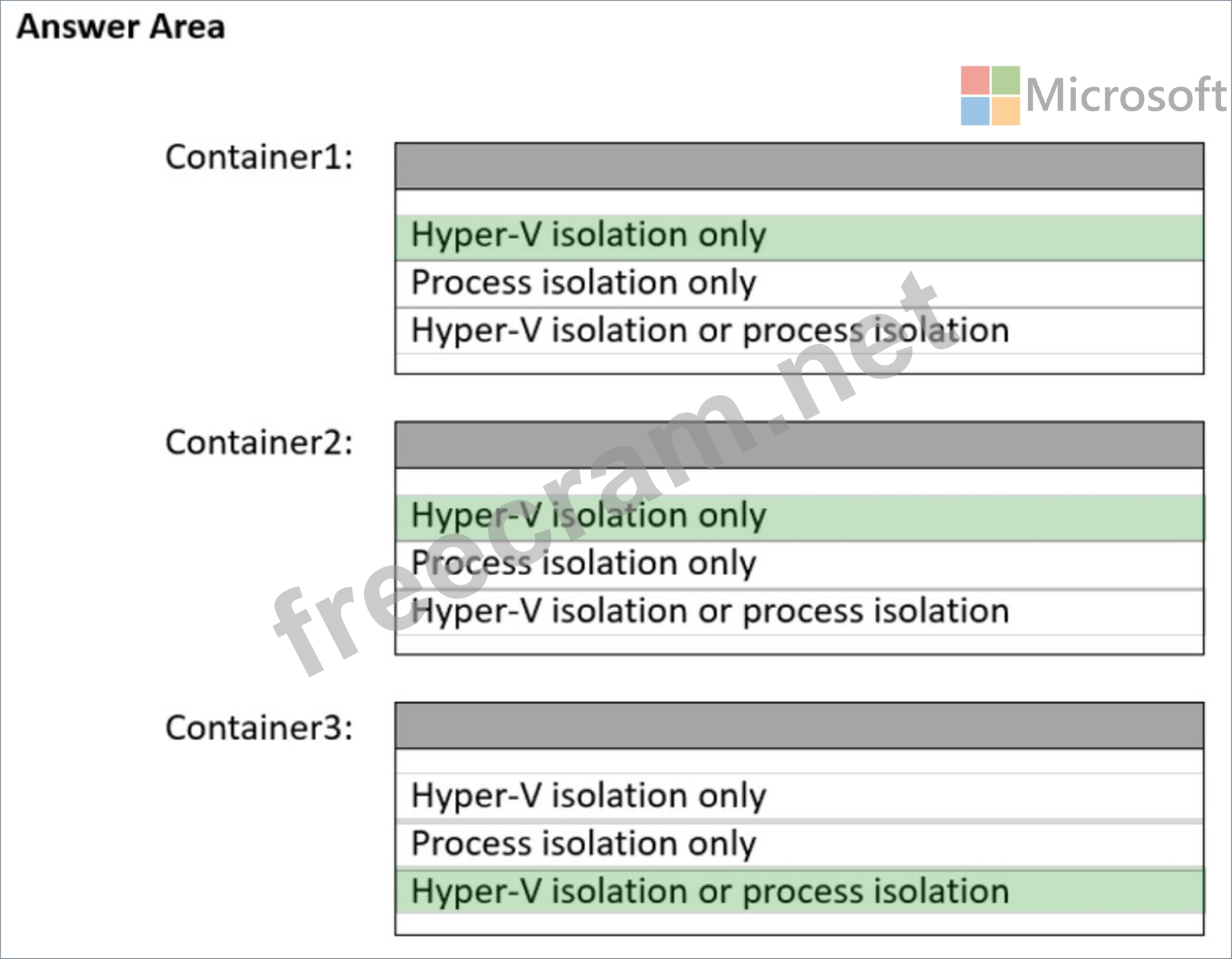1232x959 pixels.
Task: Open the Container2 dropdown box
Action: click(x=798, y=445)
